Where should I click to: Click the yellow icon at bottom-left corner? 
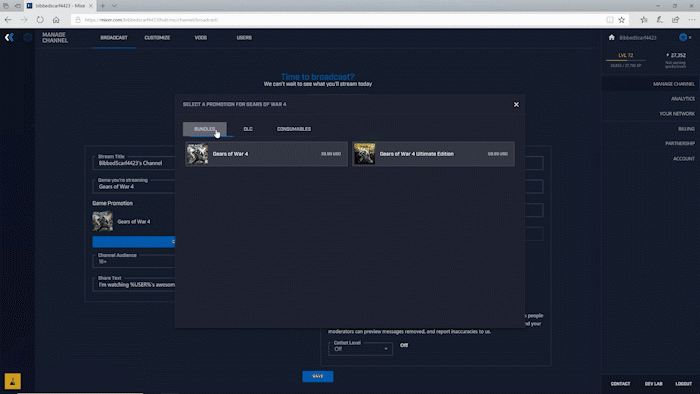pos(12,381)
